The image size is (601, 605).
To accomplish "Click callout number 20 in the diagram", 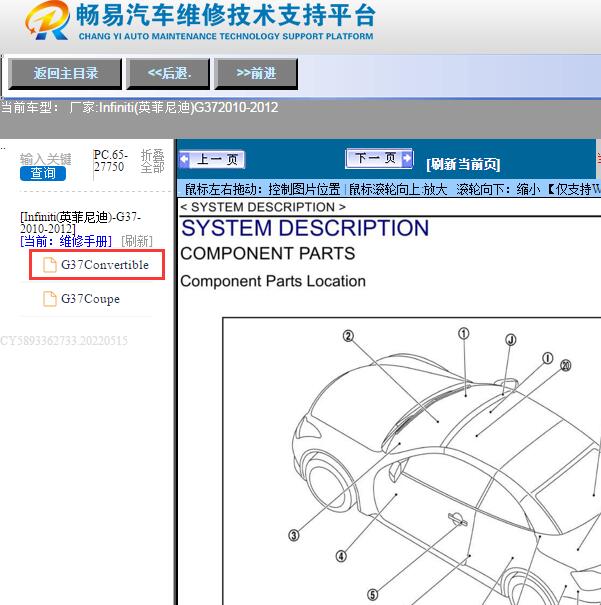I will 566,365.
